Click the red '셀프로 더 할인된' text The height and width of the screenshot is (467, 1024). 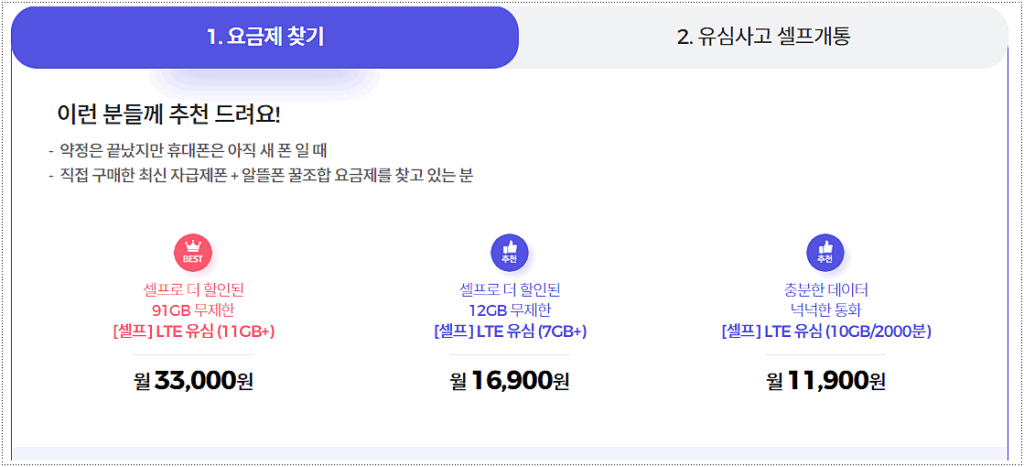[x=193, y=290]
